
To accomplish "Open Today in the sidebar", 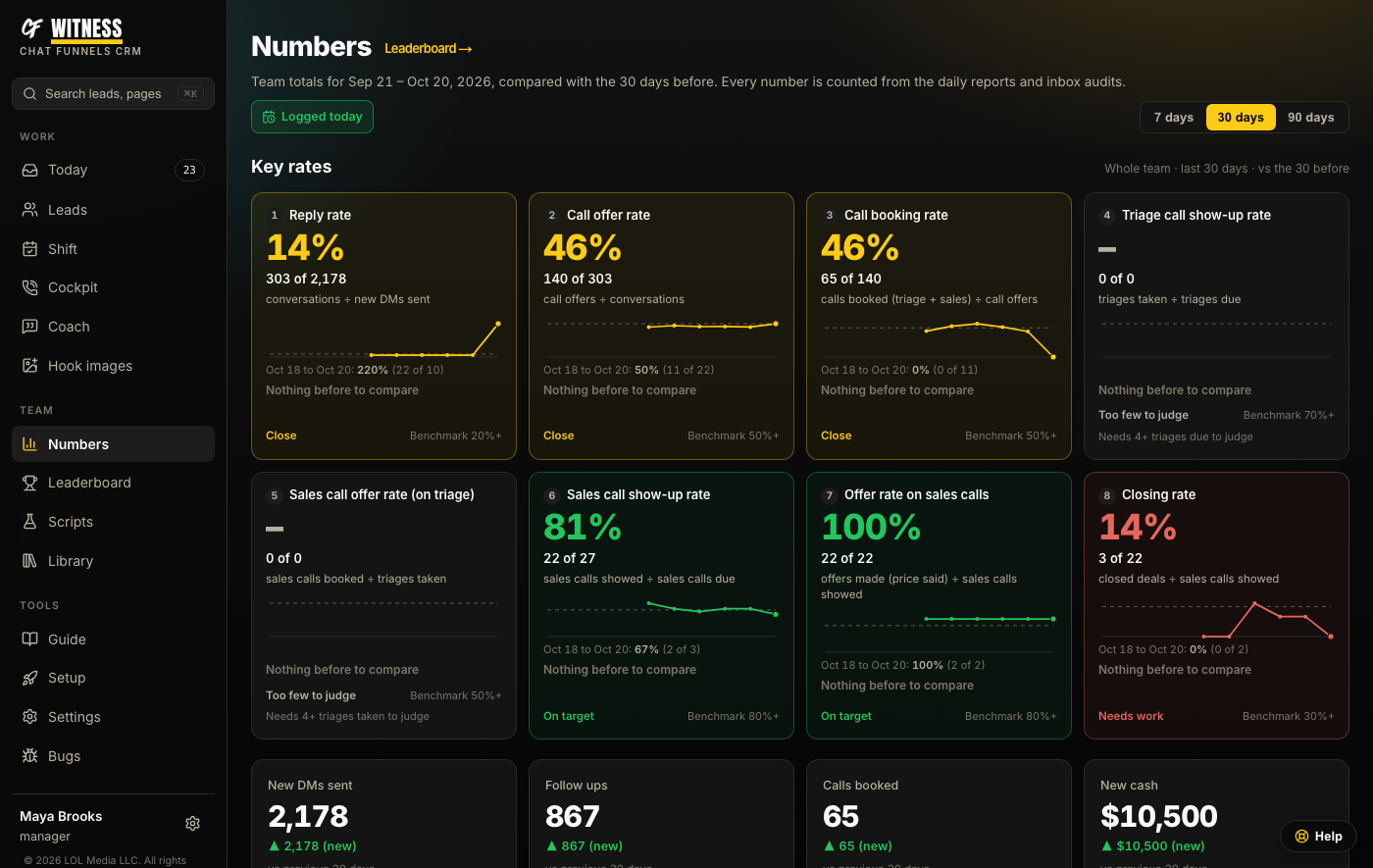I will click(113, 170).
